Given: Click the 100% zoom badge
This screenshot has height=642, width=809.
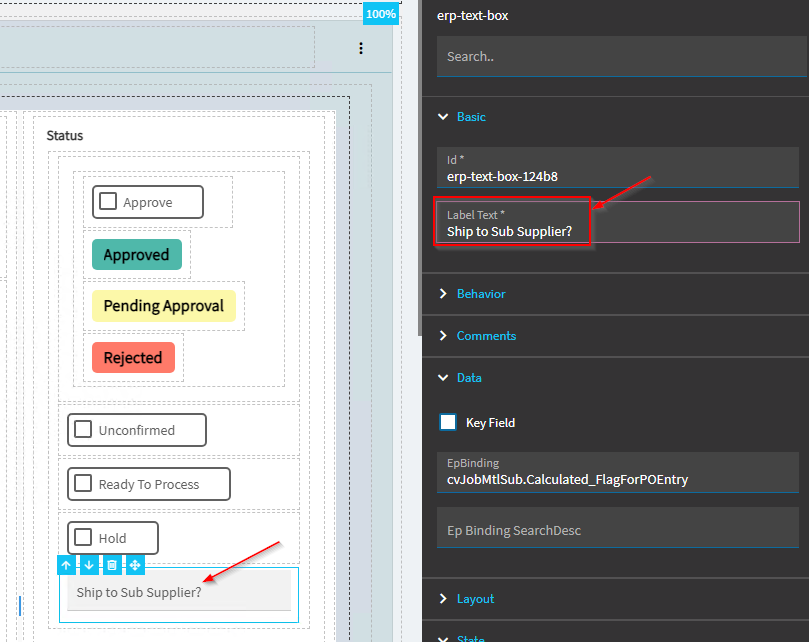Looking at the screenshot, I should point(381,14).
